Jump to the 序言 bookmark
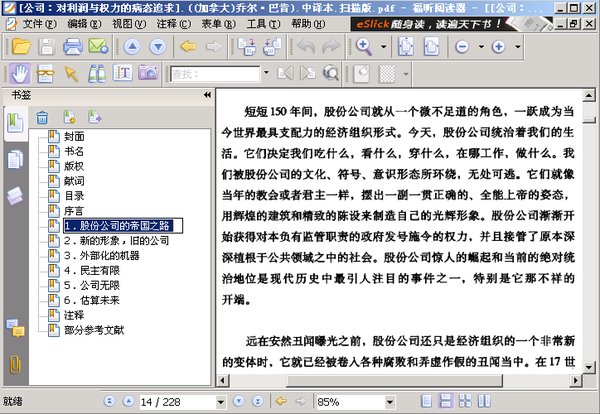 click(x=74, y=211)
